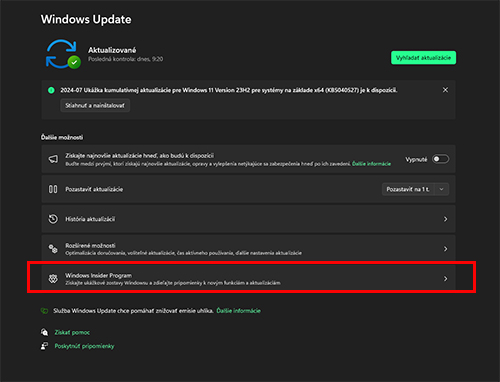The height and width of the screenshot is (382, 500).
Task: Click the 2024-07 cumulative update description text
Action: pos(229,90)
